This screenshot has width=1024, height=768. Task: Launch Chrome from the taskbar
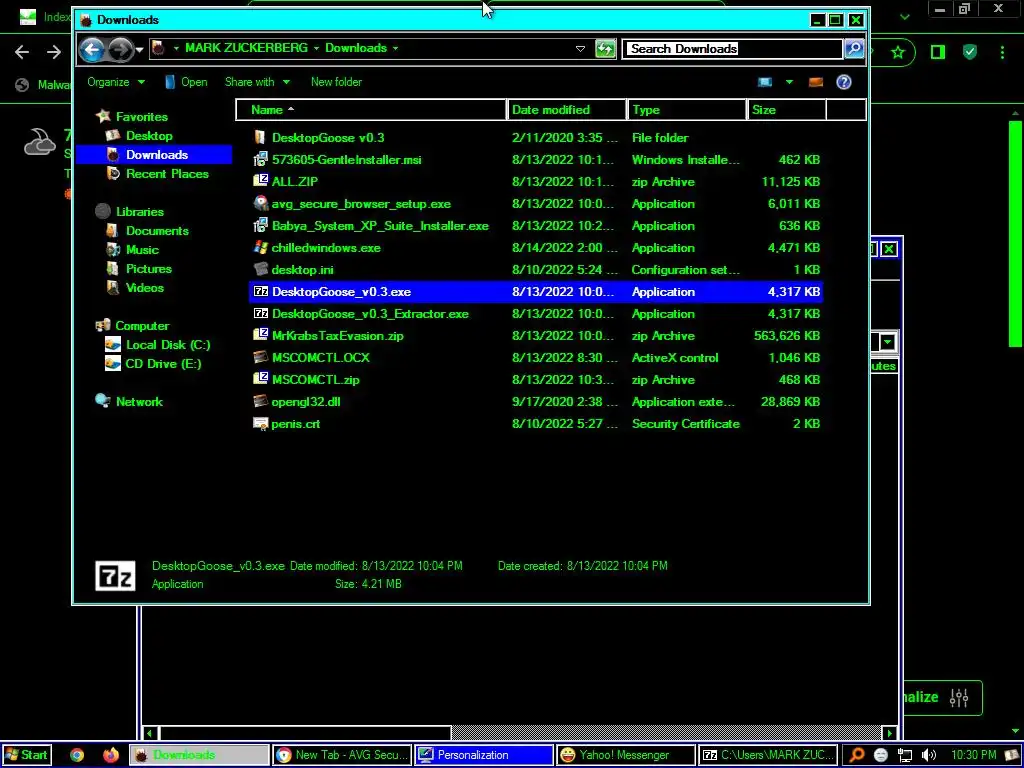(77, 755)
